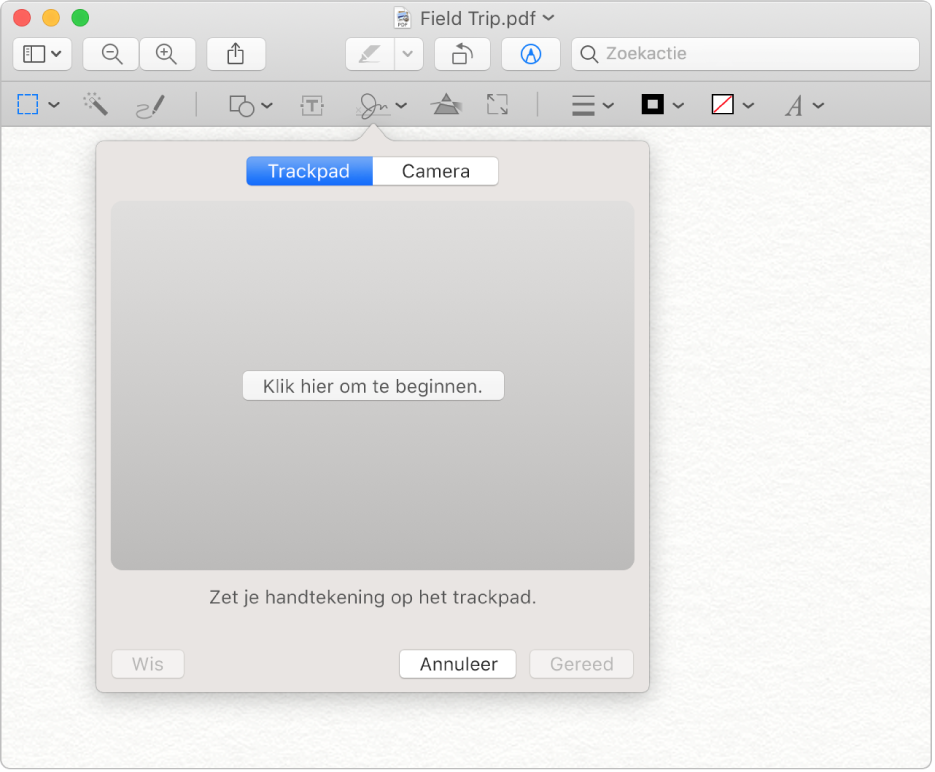This screenshot has width=935, height=772.
Task: Click the Adjust Size resize icon
Action: [497, 105]
